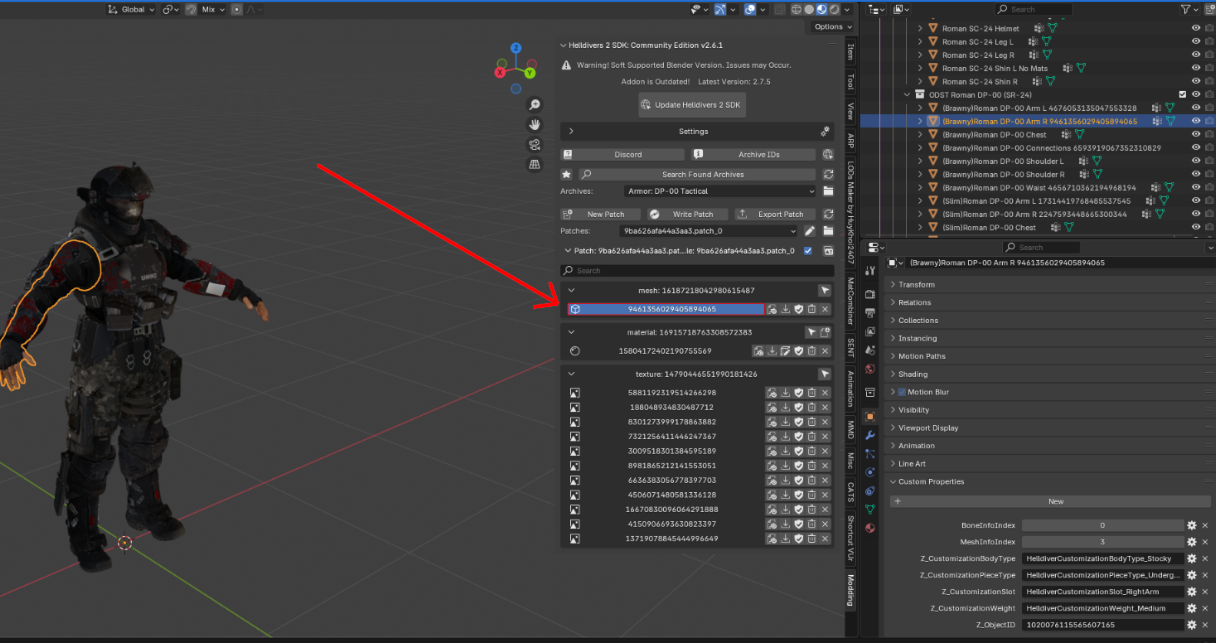Click download icon on mesh 9461356029405894065 row

click(x=786, y=309)
